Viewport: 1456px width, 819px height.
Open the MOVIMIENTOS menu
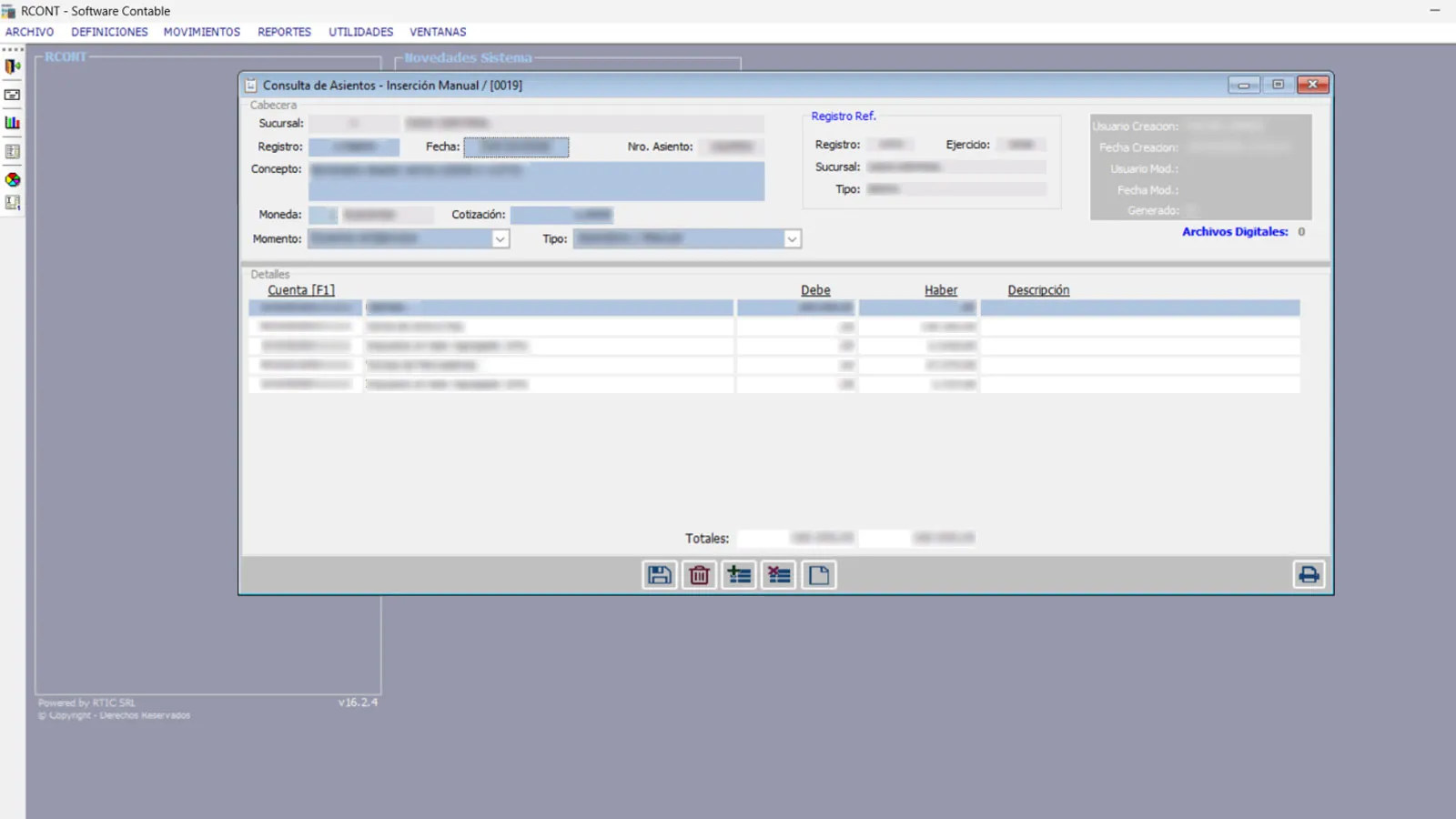click(202, 32)
